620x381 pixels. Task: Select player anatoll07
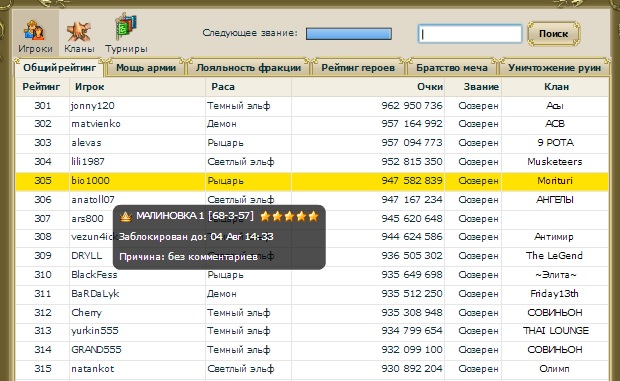point(93,200)
